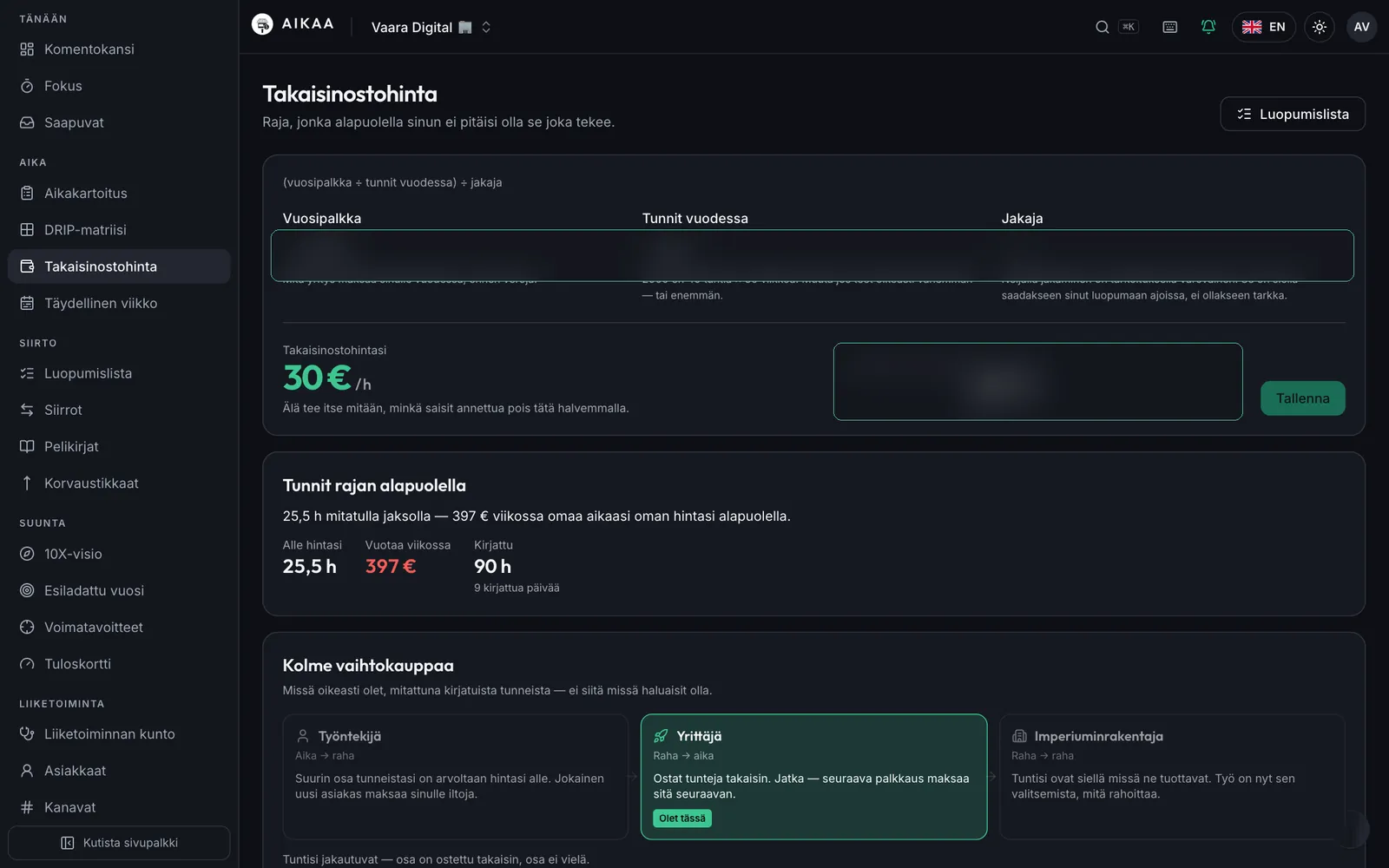Open Luopumislista in the sidebar

click(119, 373)
